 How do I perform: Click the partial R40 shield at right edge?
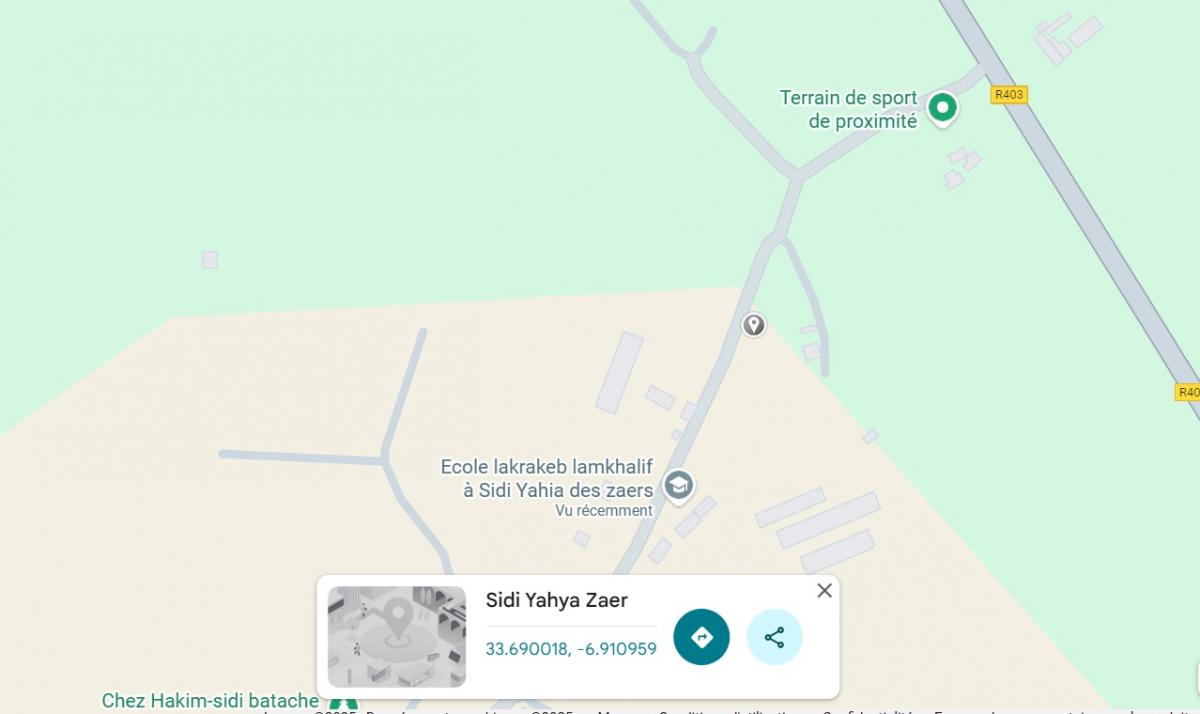(x=1187, y=392)
